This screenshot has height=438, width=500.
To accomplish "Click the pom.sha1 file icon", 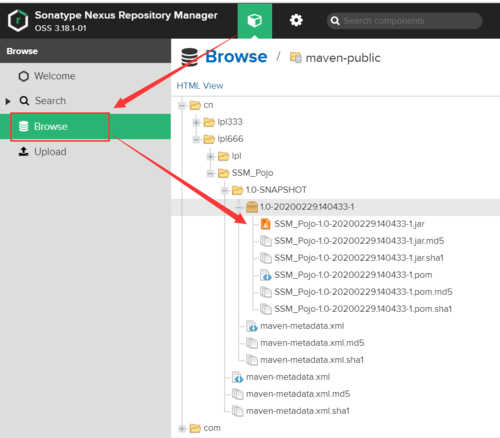I will (x=266, y=309).
